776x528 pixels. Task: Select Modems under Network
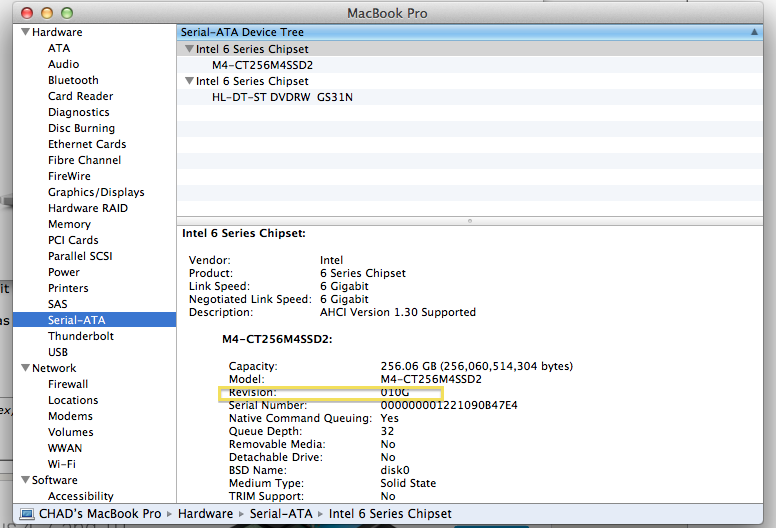tap(70, 416)
